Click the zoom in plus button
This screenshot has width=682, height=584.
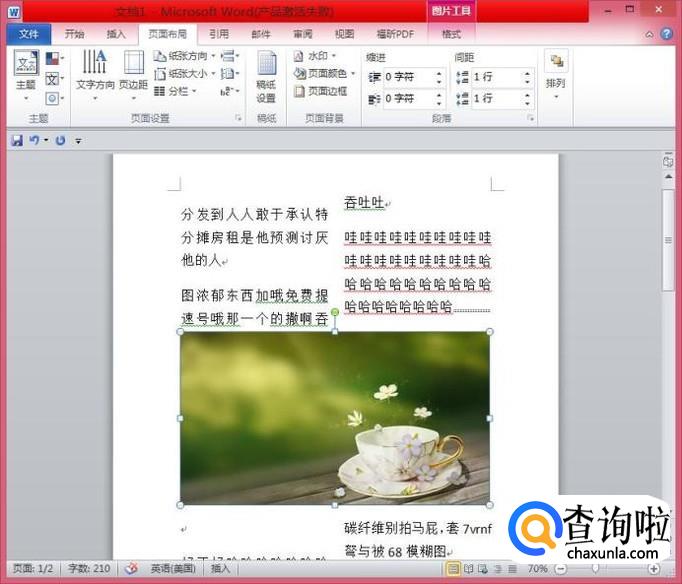(653, 568)
